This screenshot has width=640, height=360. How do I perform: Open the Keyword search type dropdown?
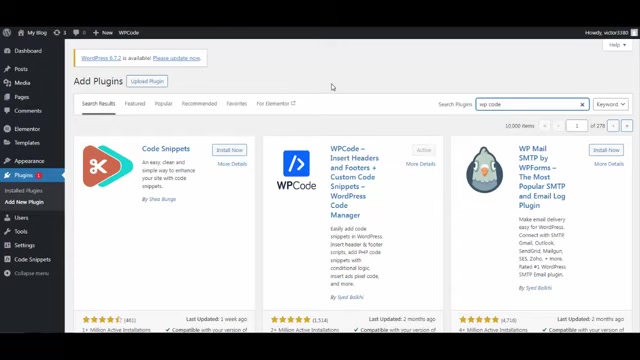pyautogui.click(x=611, y=104)
